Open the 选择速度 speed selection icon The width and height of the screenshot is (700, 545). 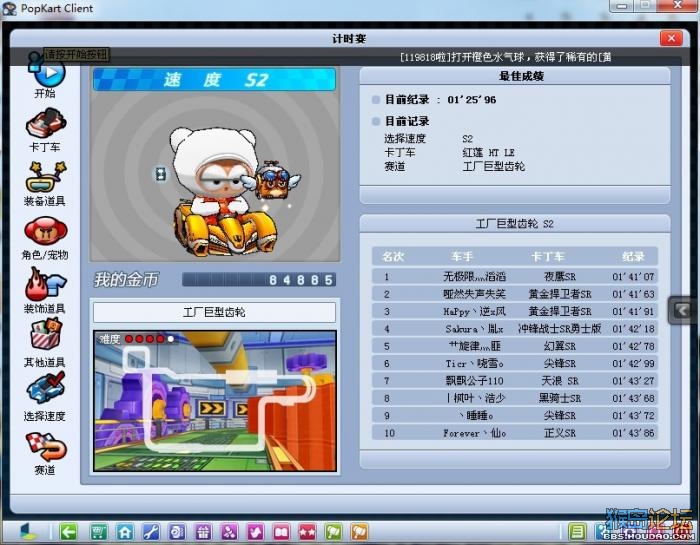coord(46,389)
